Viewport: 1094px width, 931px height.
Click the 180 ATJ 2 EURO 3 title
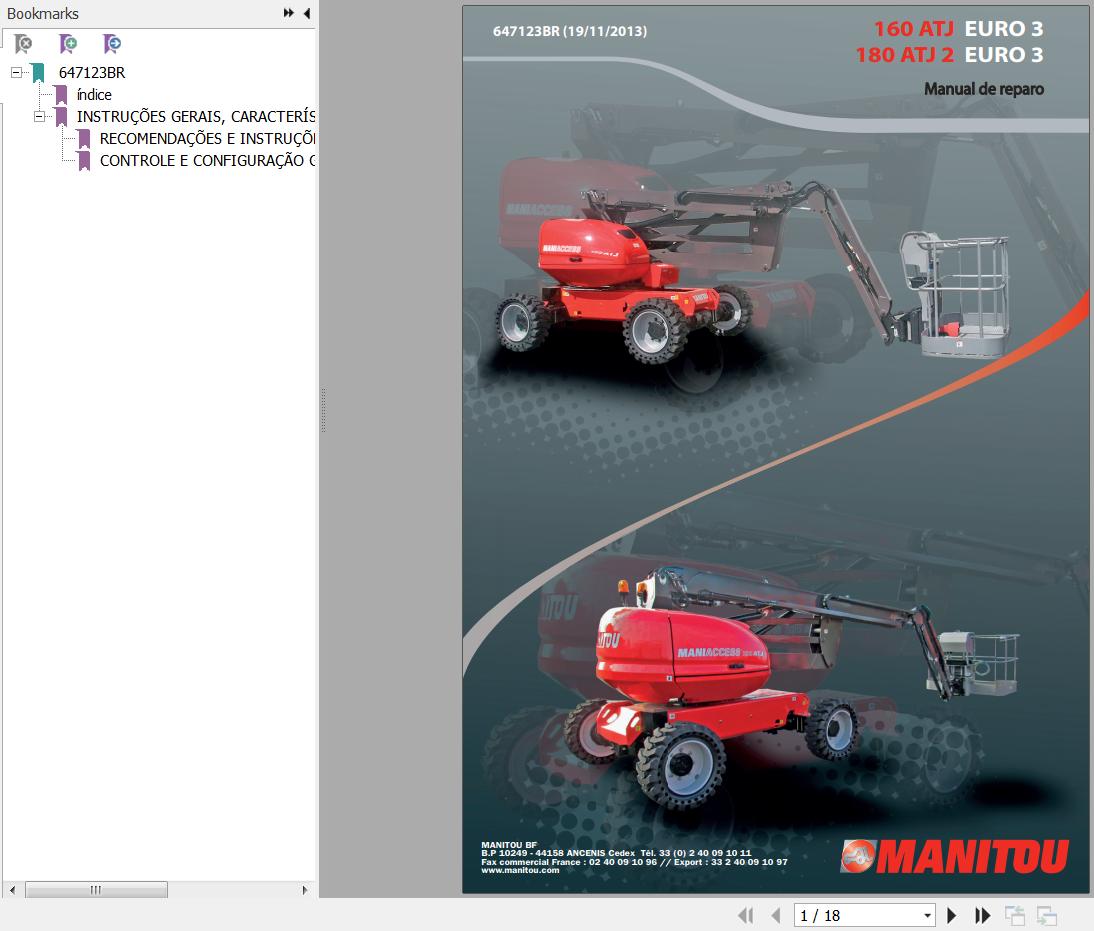(x=950, y=54)
